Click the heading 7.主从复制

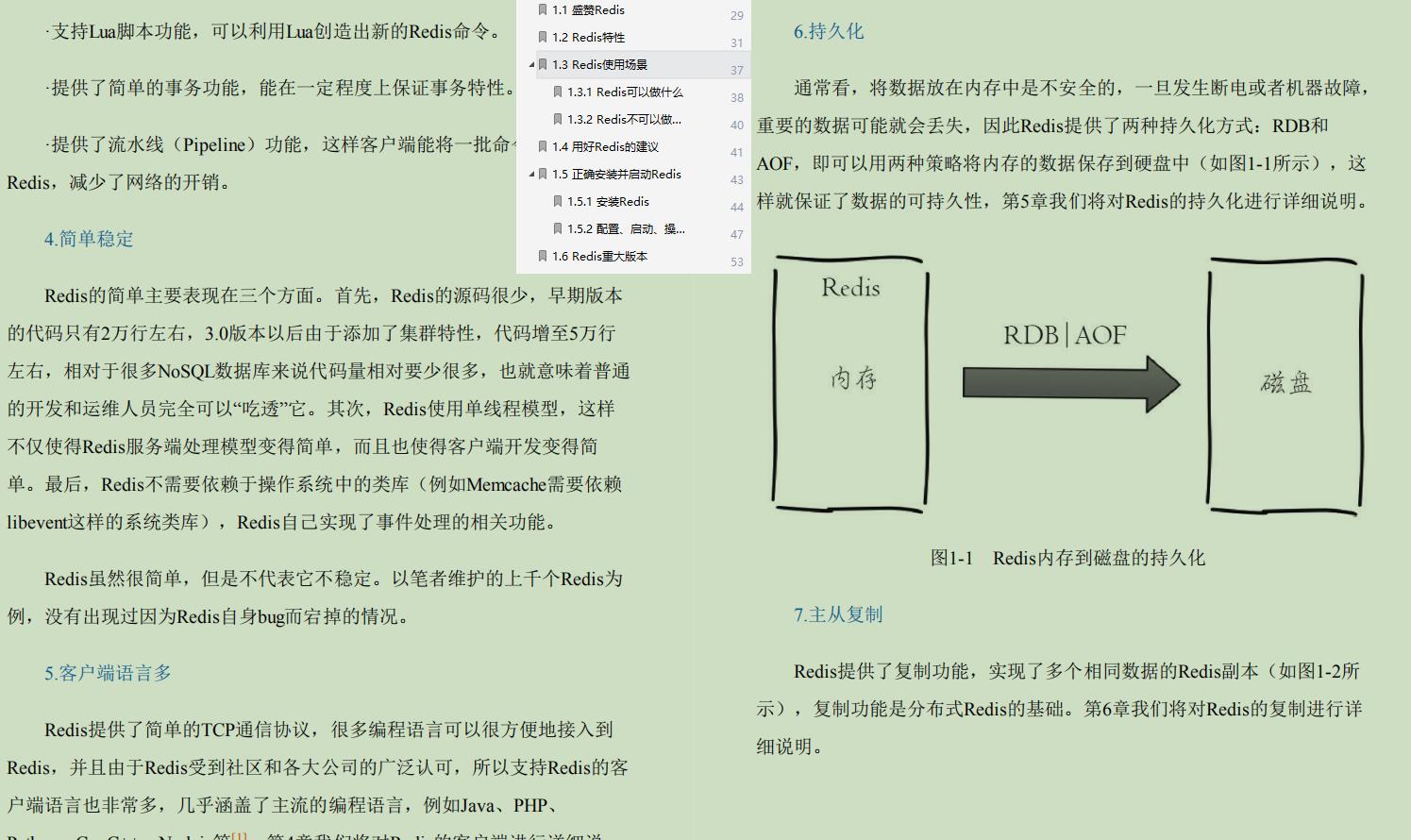(838, 614)
